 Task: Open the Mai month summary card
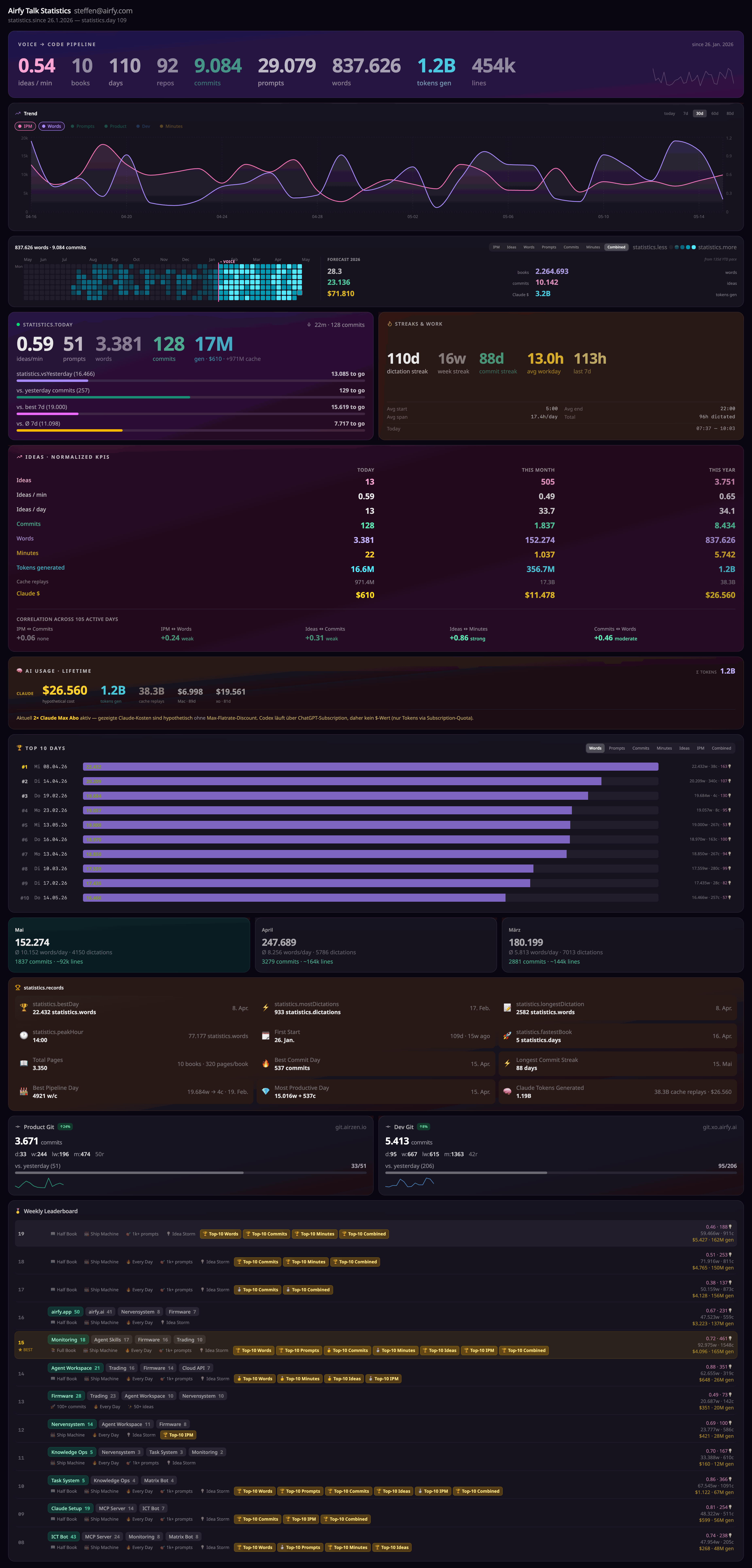129,945
